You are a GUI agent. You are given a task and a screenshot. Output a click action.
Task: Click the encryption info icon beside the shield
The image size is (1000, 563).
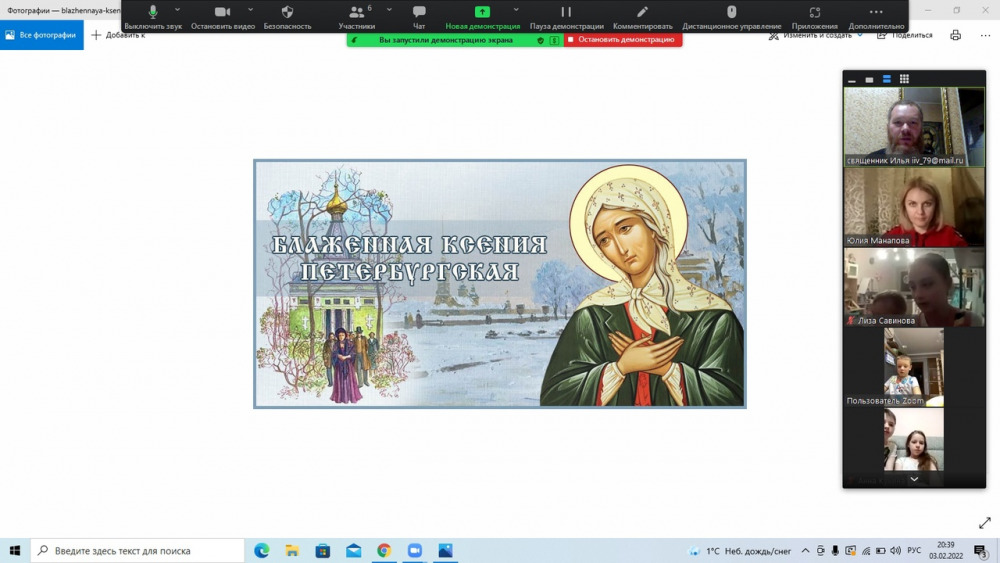[554, 40]
